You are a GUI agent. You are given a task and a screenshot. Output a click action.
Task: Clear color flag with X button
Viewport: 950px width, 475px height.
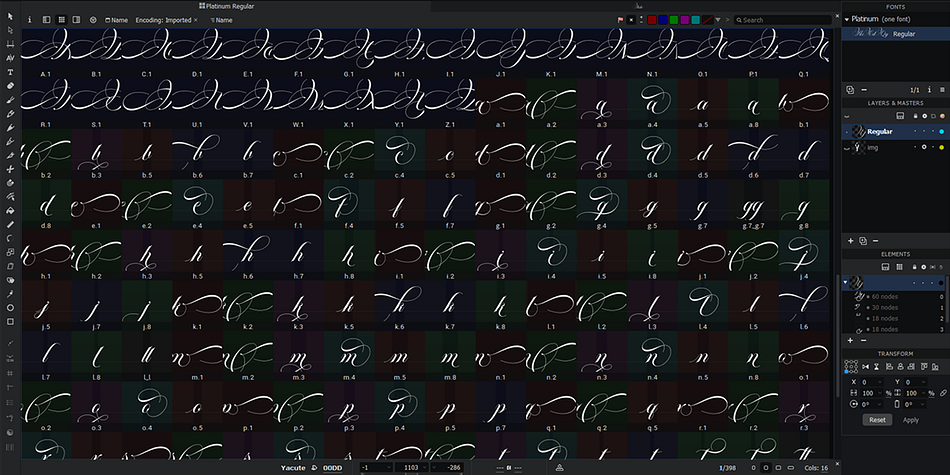[631, 20]
